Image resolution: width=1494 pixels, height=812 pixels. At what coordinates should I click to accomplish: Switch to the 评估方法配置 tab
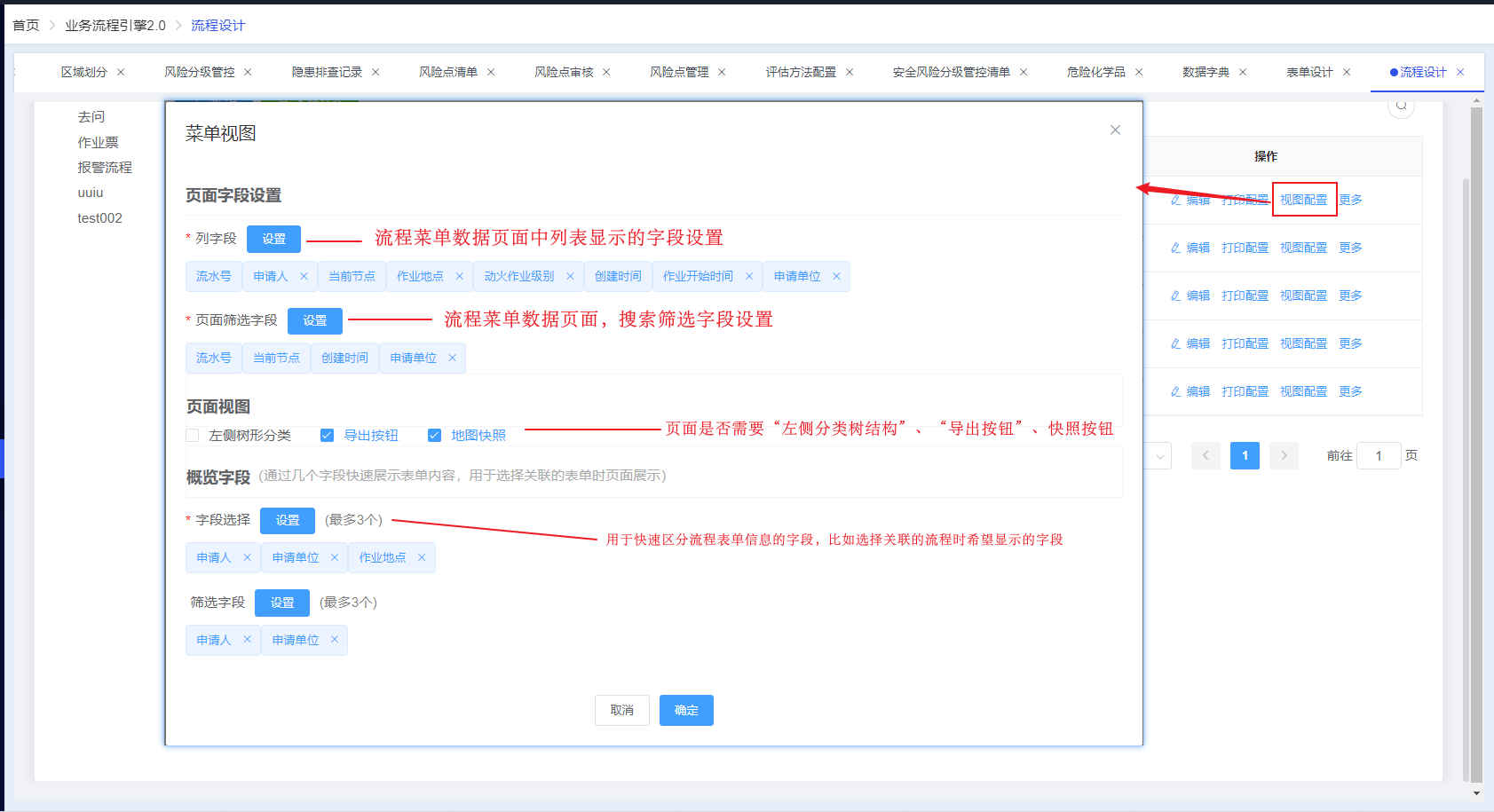point(801,72)
